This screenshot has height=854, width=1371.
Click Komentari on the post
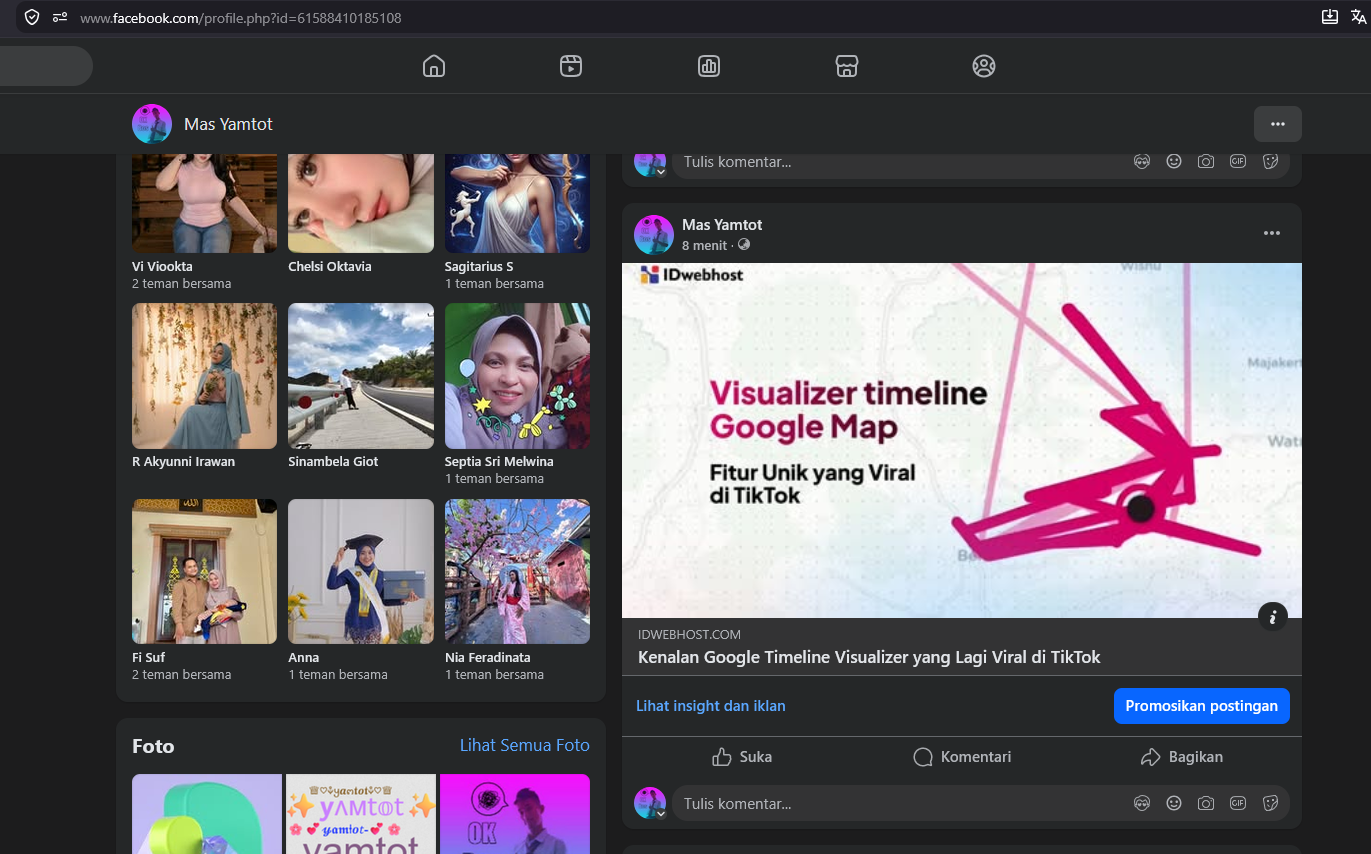point(962,757)
